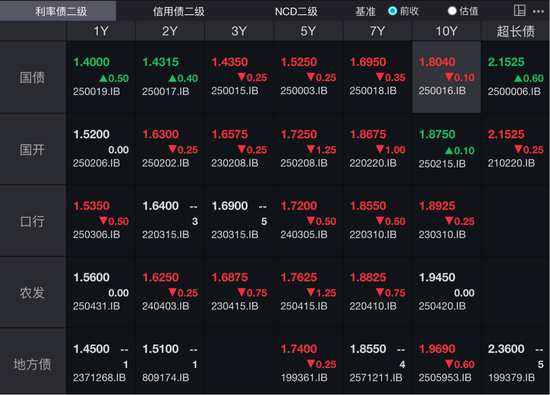This screenshot has height=395, width=550.
Task: Open bond 250015.IB yielding 1.4350
Action: tap(239, 77)
